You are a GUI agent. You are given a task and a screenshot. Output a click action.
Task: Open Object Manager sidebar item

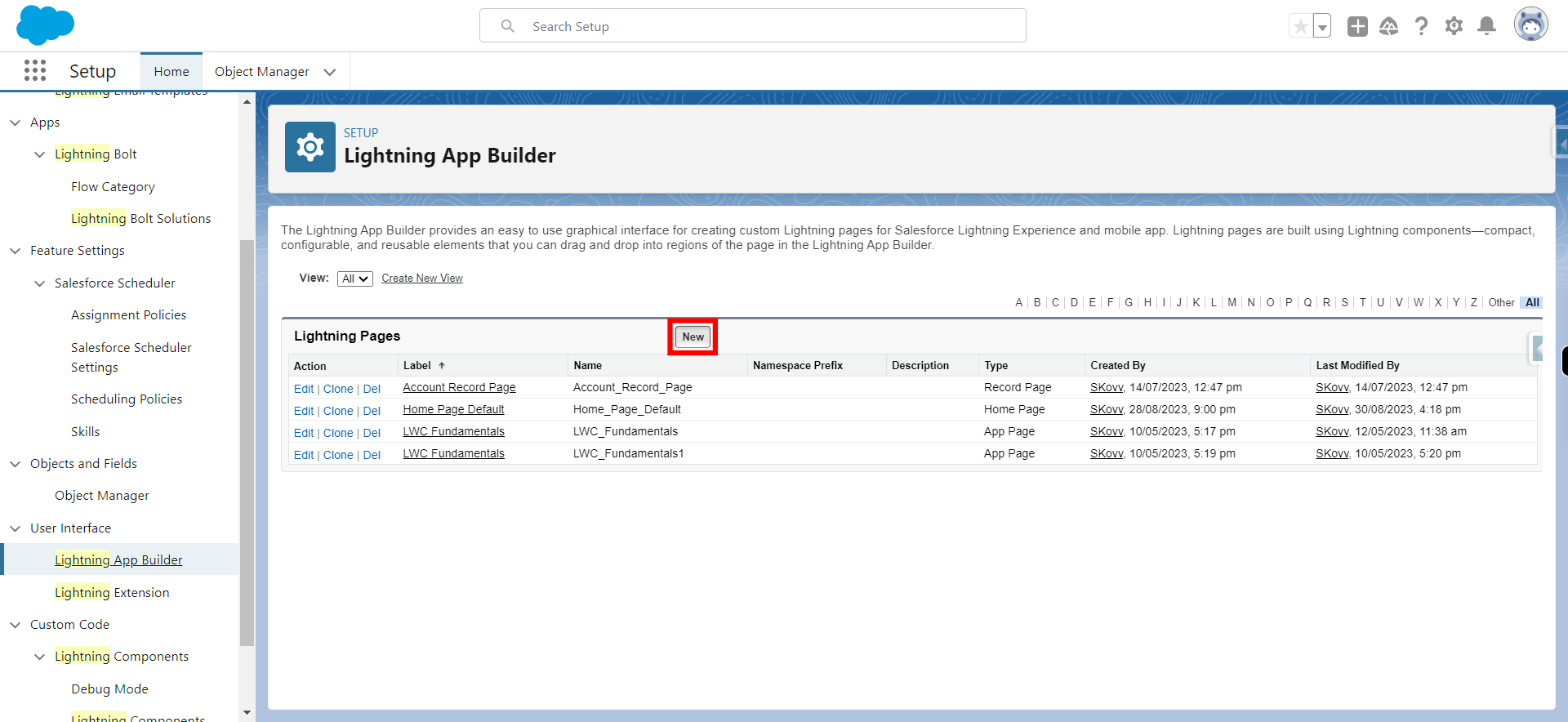(x=102, y=495)
